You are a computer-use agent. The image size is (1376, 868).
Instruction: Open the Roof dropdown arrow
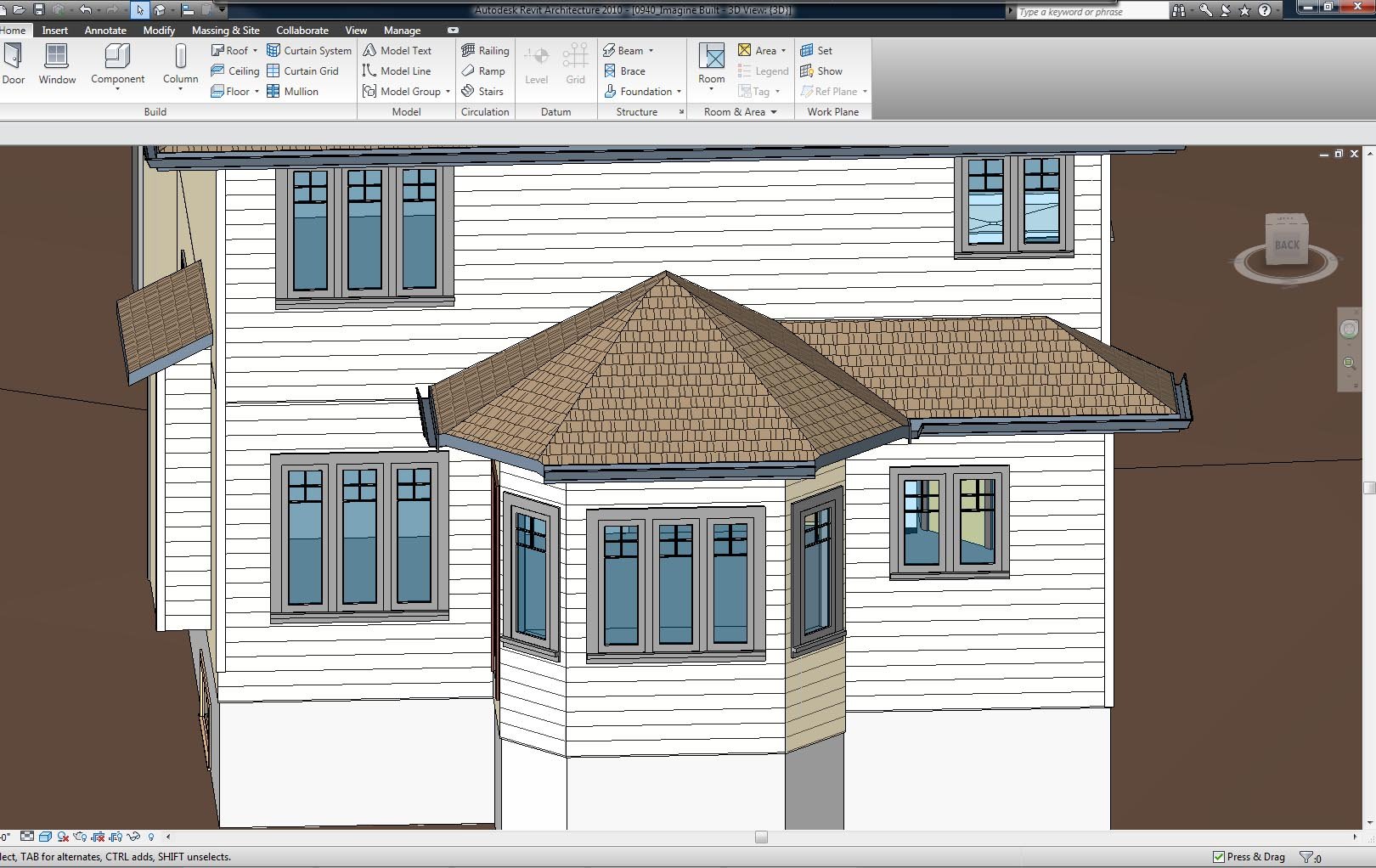coord(255,51)
